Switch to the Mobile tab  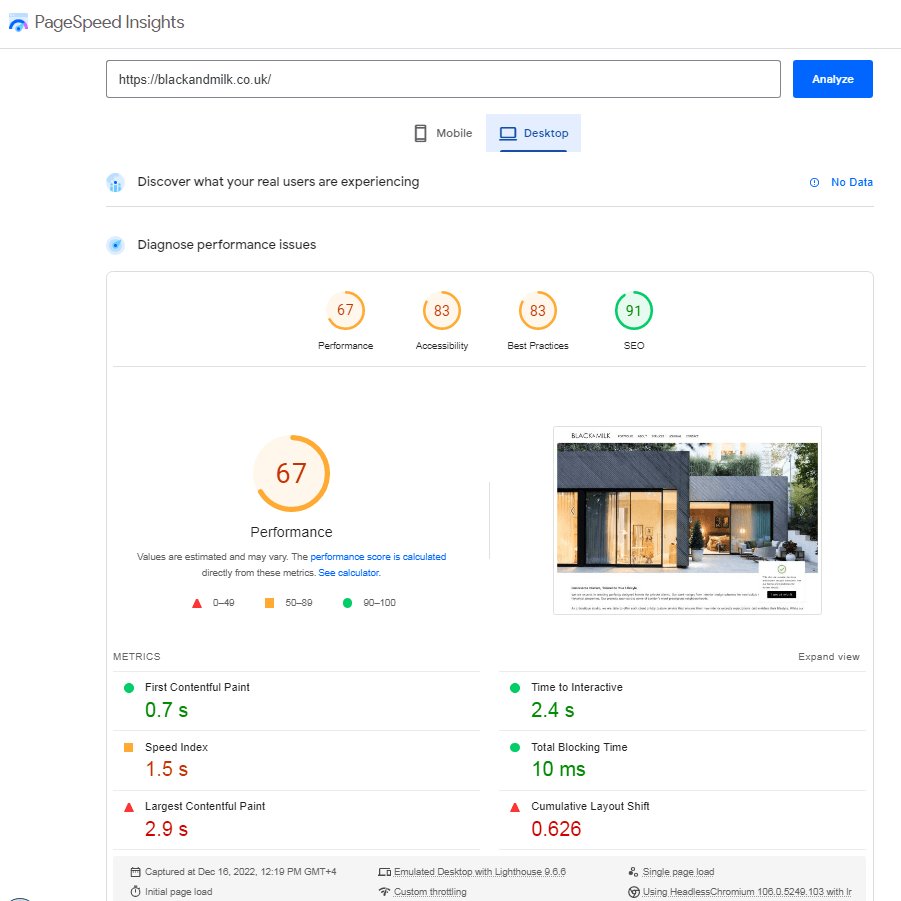[442, 133]
